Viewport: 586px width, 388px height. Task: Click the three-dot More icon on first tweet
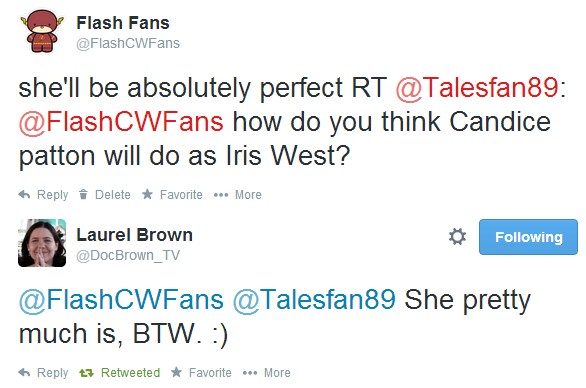(221, 195)
